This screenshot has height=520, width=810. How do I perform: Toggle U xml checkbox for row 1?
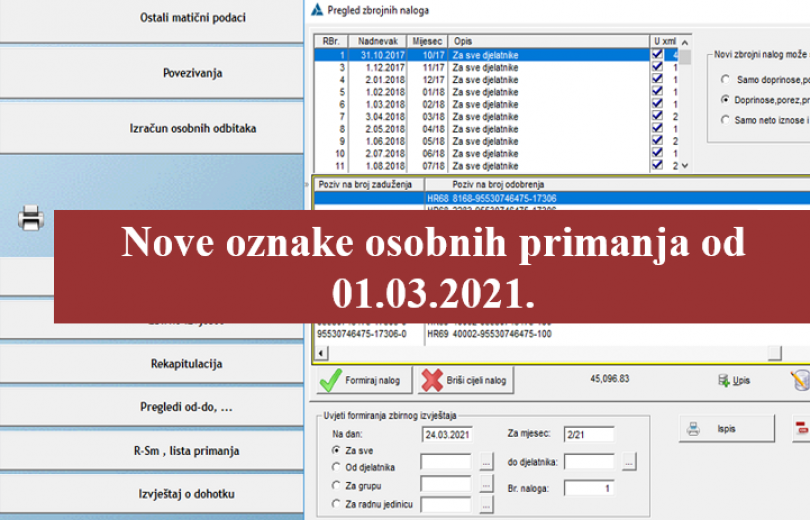657,54
